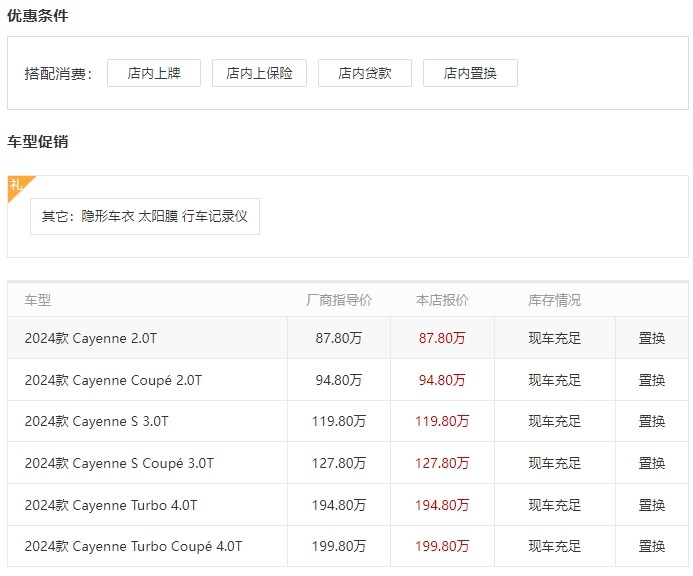Open 2024款 Cayenne S Coupé 3.0T model
Viewport: 693px width, 576px height.
coord(119,463)
